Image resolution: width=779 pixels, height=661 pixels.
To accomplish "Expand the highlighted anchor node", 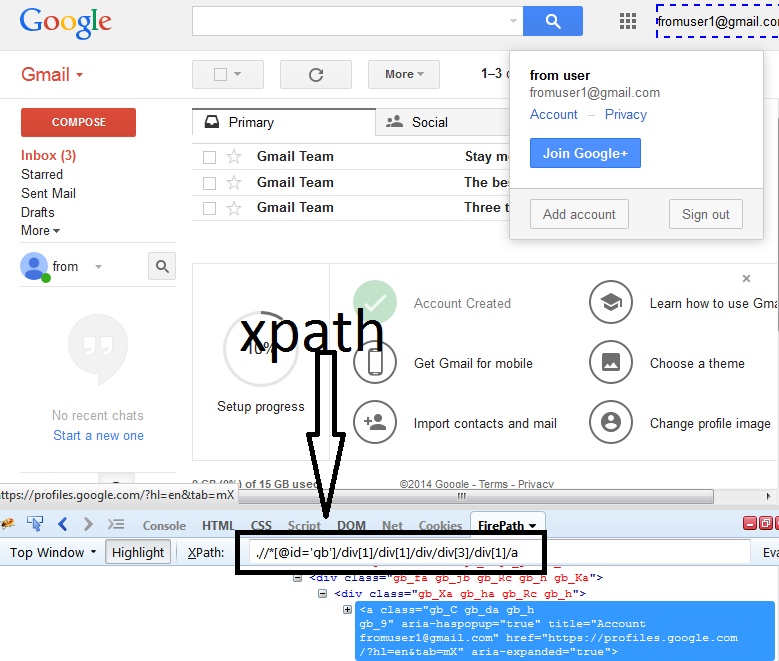I will point(347,609).
